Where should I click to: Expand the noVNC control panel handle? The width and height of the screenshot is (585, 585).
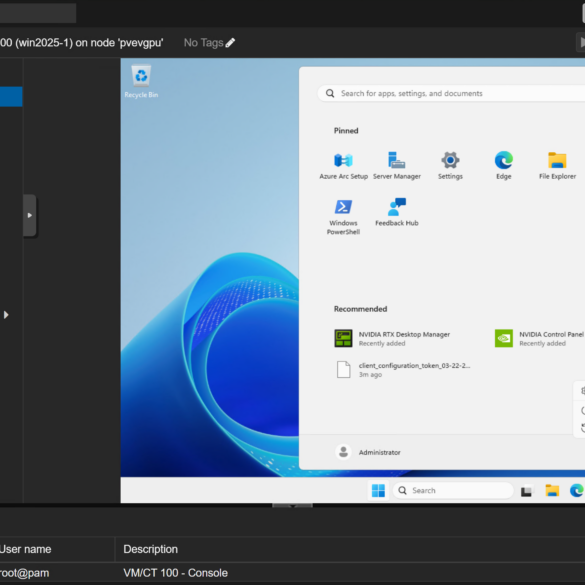coord(29,215)
